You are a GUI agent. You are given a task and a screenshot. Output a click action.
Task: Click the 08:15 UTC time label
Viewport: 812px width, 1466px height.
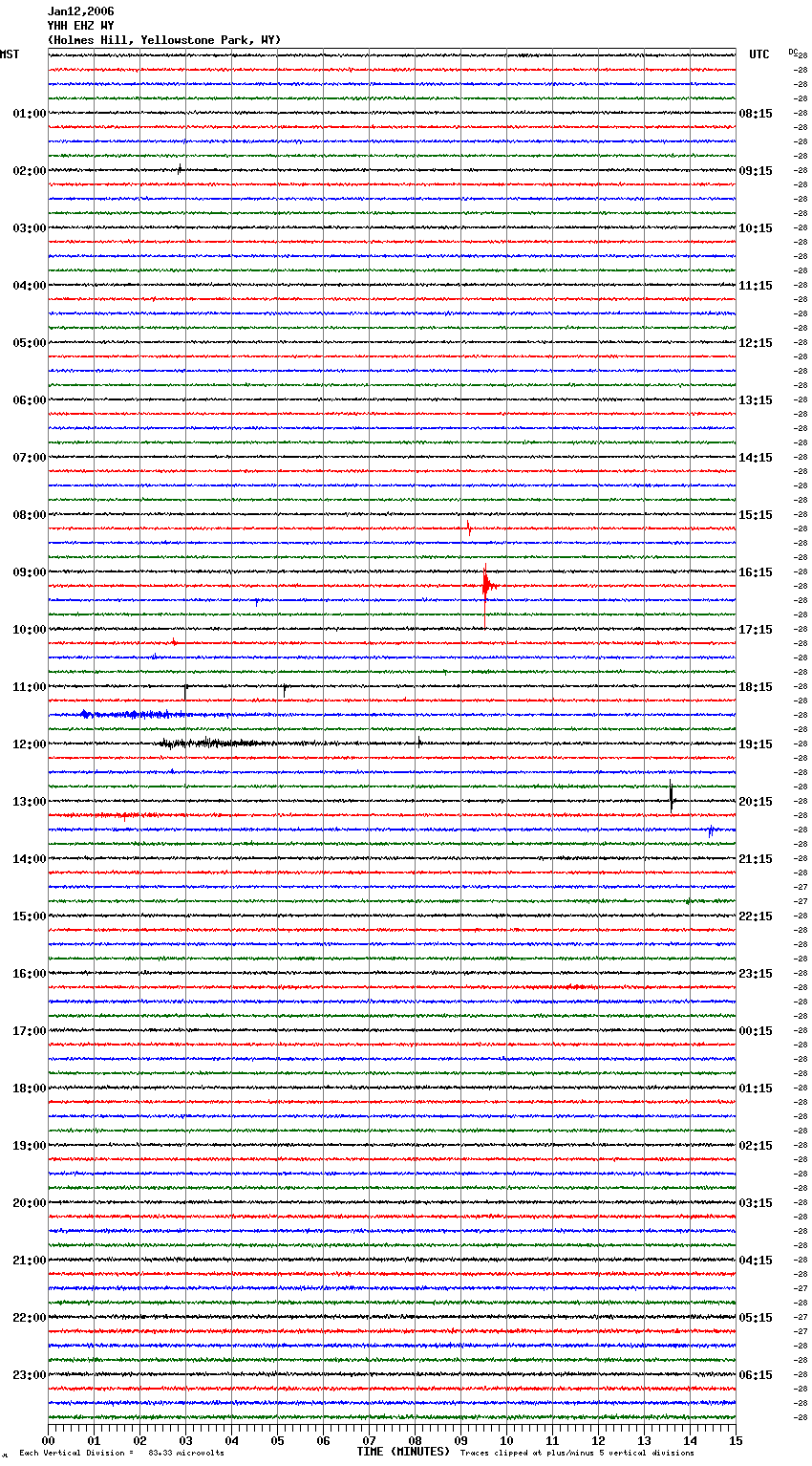pos(756,114)
